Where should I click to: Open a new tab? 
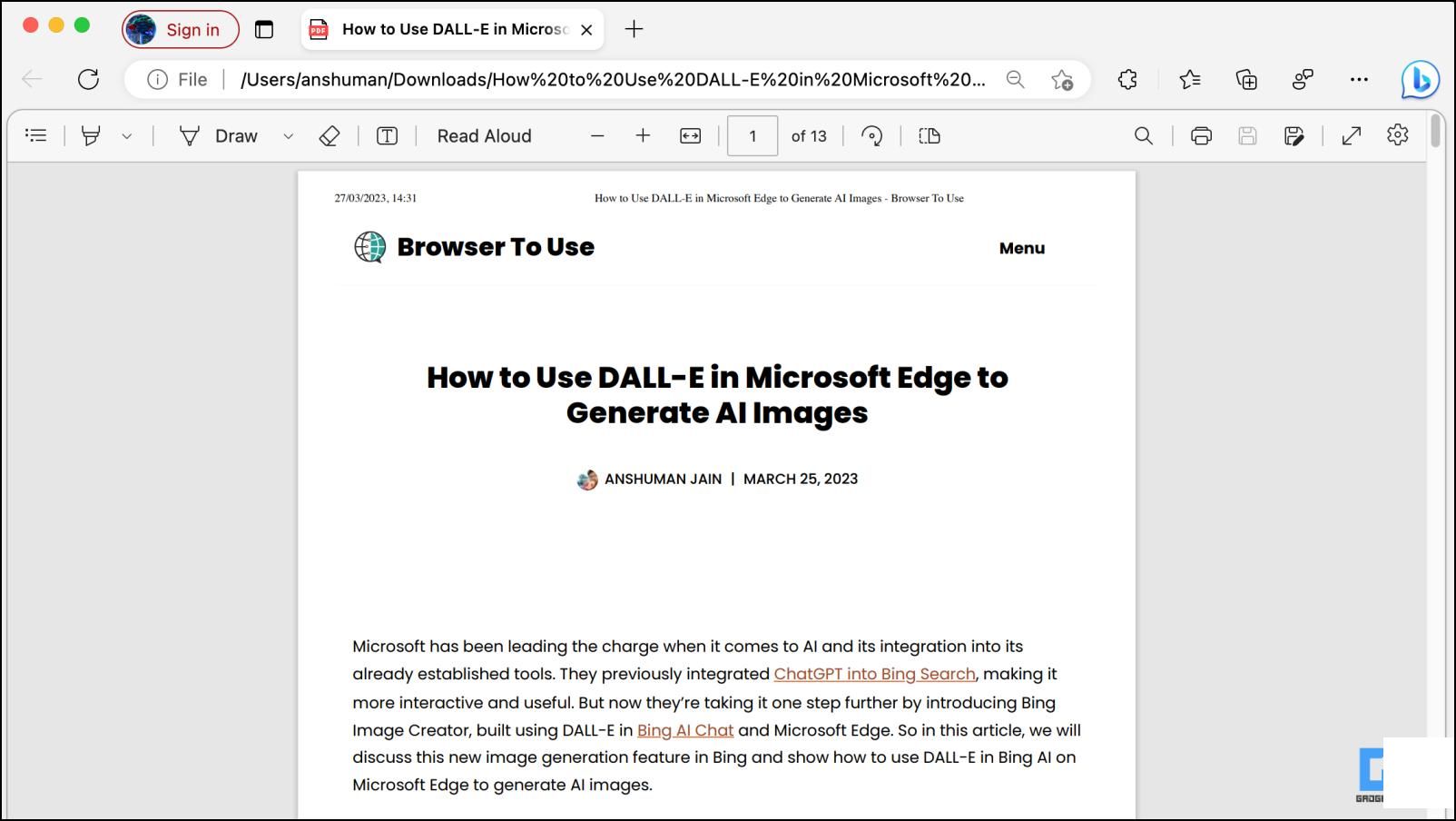pyautogui.click(x=635, y=29)
